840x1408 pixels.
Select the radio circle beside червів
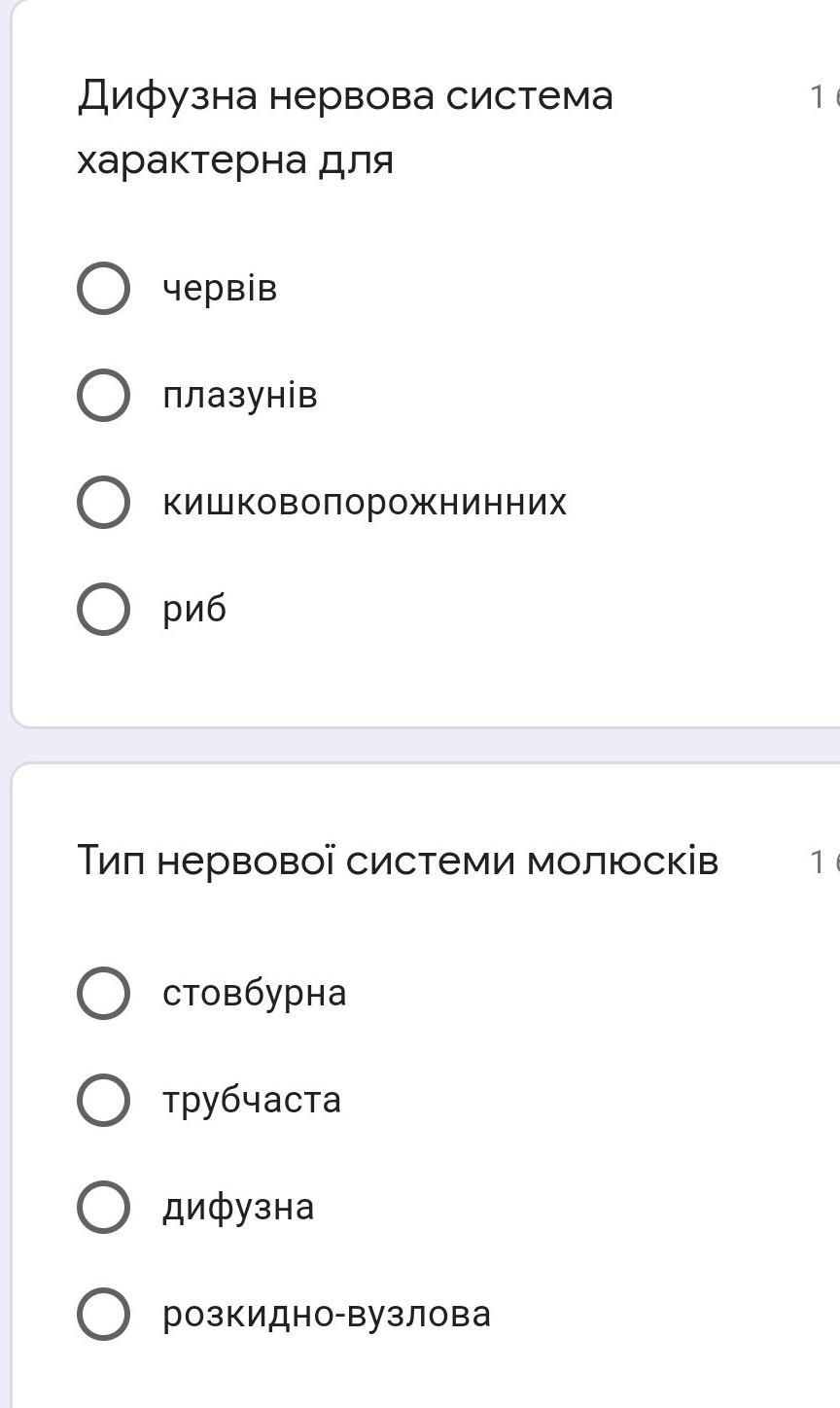[103, 289]
